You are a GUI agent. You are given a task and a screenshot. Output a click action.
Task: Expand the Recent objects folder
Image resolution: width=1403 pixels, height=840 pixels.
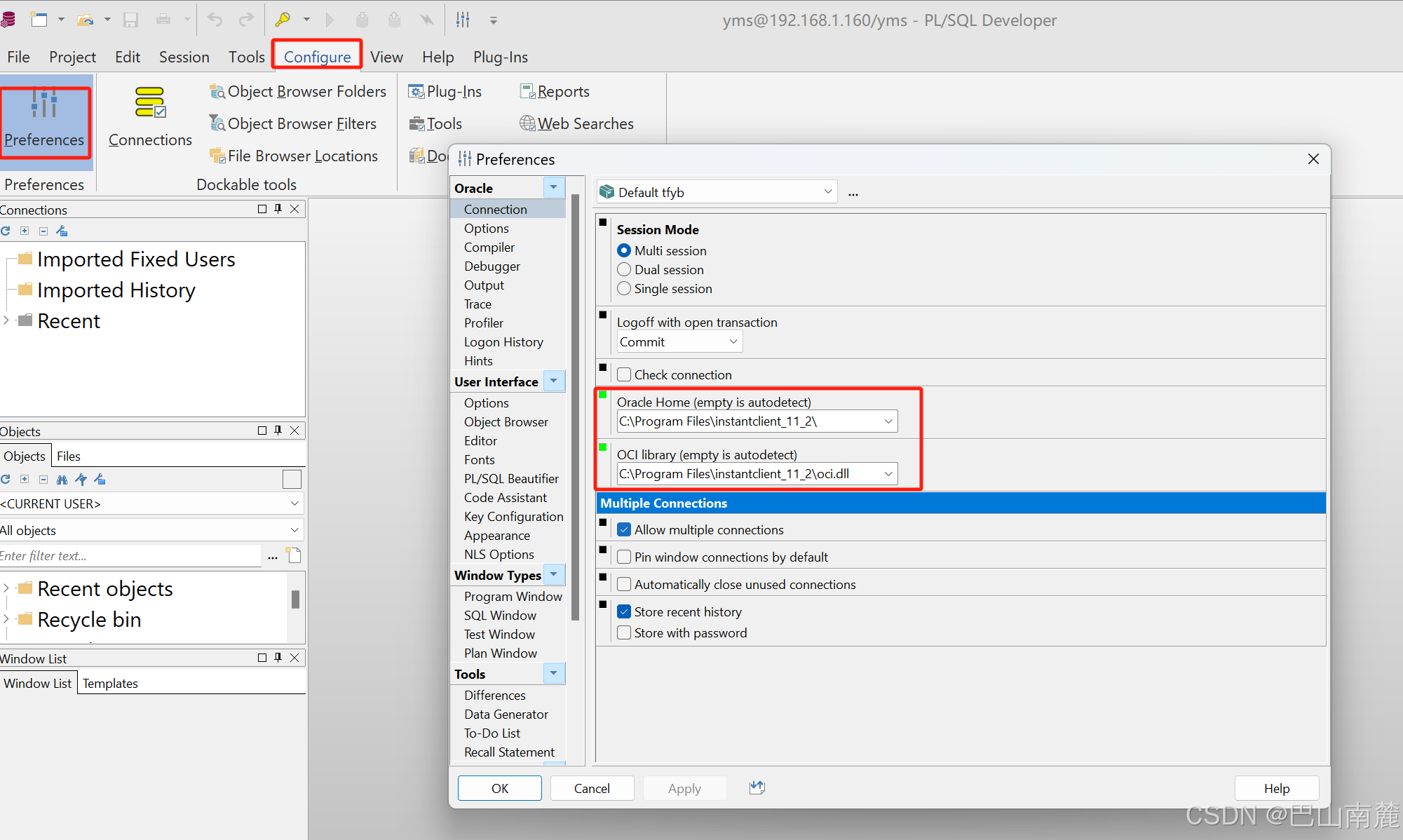point(6,588)
